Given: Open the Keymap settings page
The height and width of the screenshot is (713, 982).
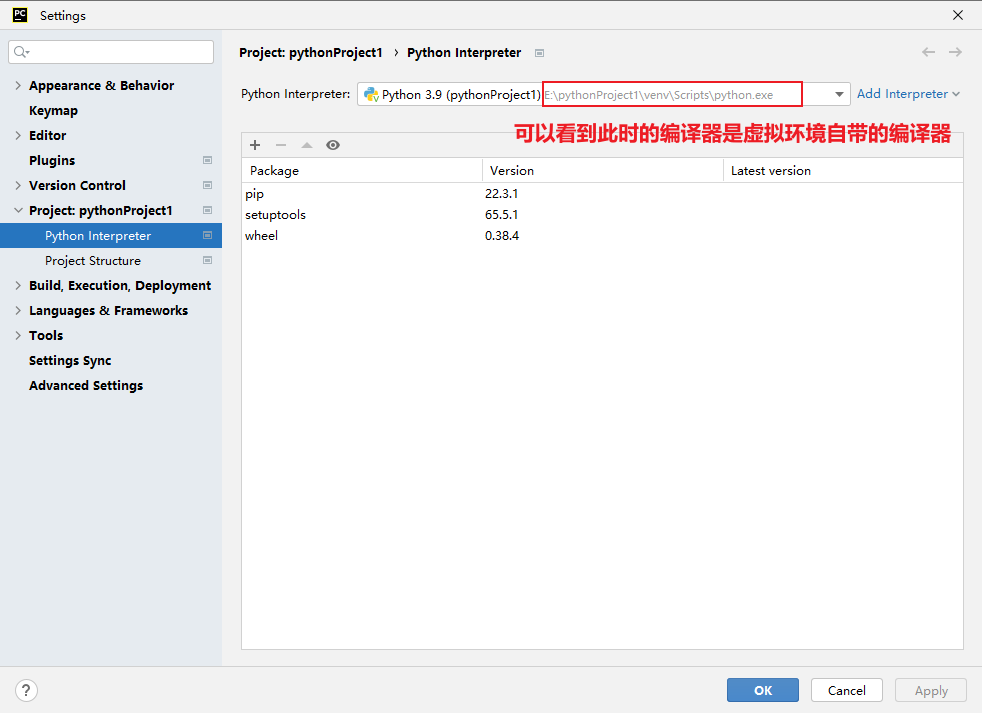Looking at the screenshot, I should [53, 110].
